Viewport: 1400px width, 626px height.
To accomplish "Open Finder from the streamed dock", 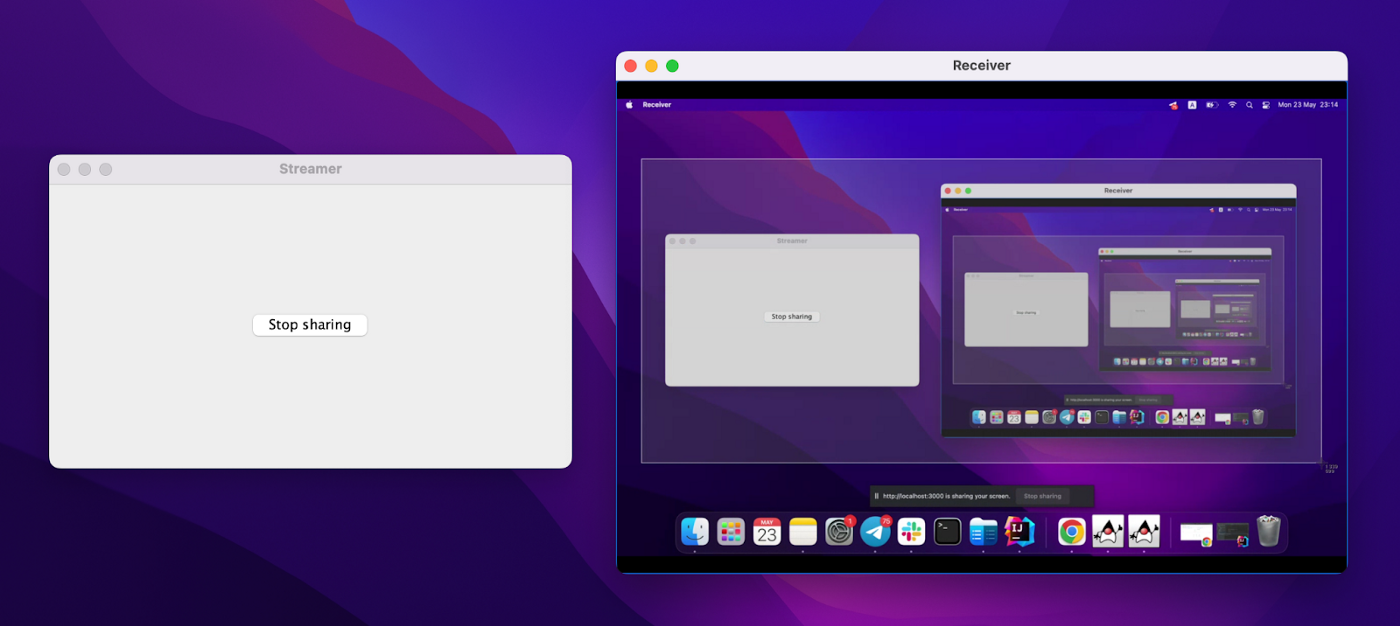I will [x=695, y=531].
